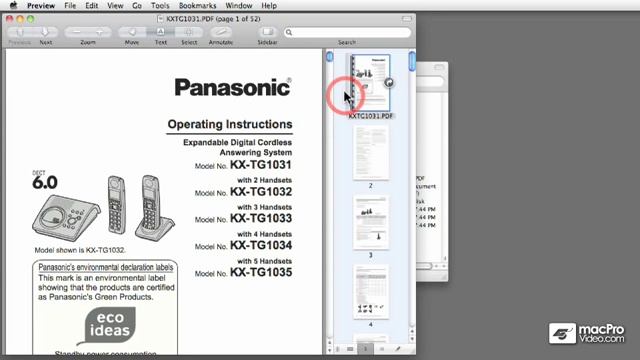Click the 'with 2 Handsets' text
Viewport: 640px width, 360px height.
click(x=264, y=180)
